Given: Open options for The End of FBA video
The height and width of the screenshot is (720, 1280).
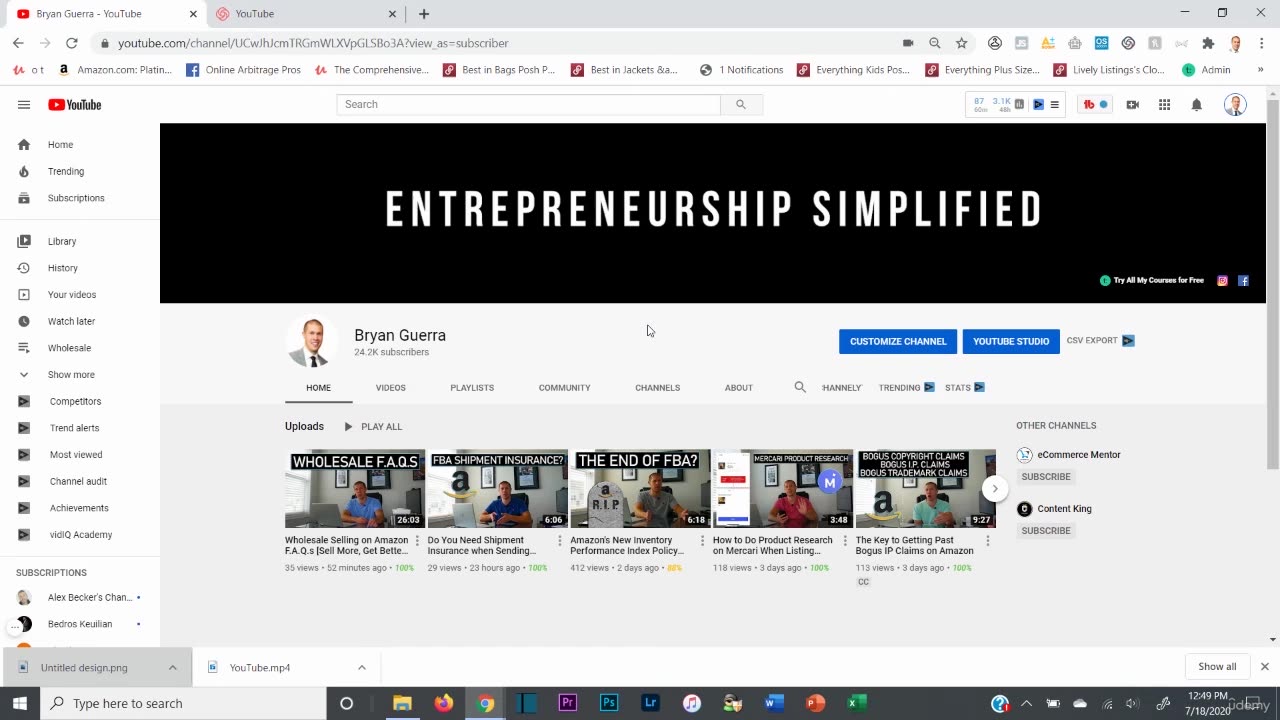Looking at the screenshot, I should (x=702, y=541).
